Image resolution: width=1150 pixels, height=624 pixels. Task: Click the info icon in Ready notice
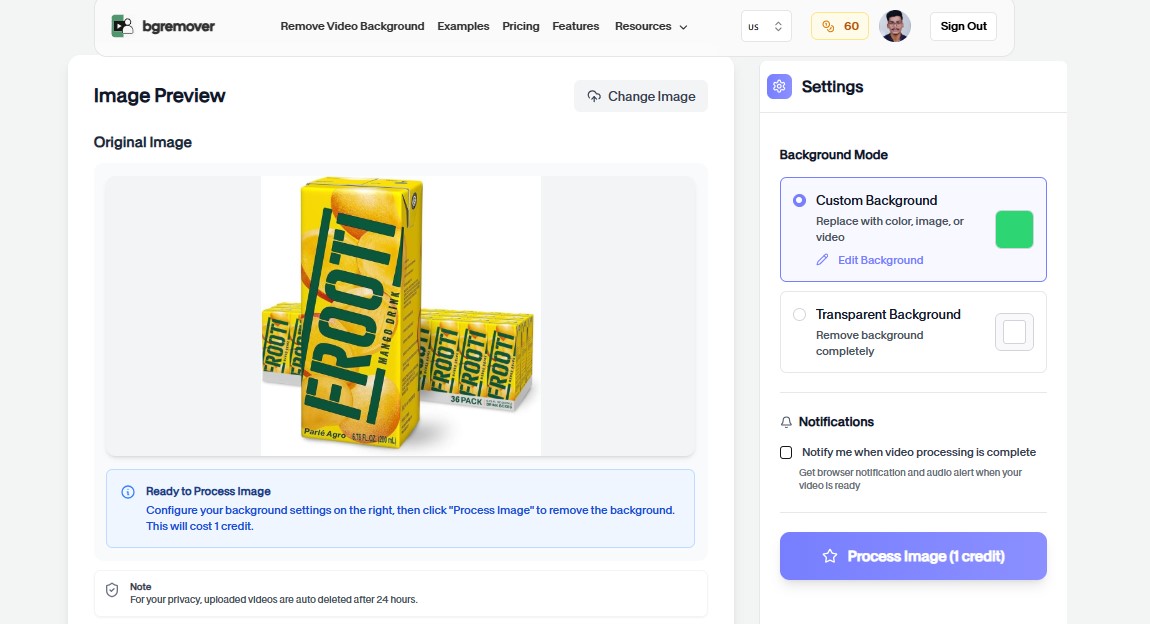point(128,492)
